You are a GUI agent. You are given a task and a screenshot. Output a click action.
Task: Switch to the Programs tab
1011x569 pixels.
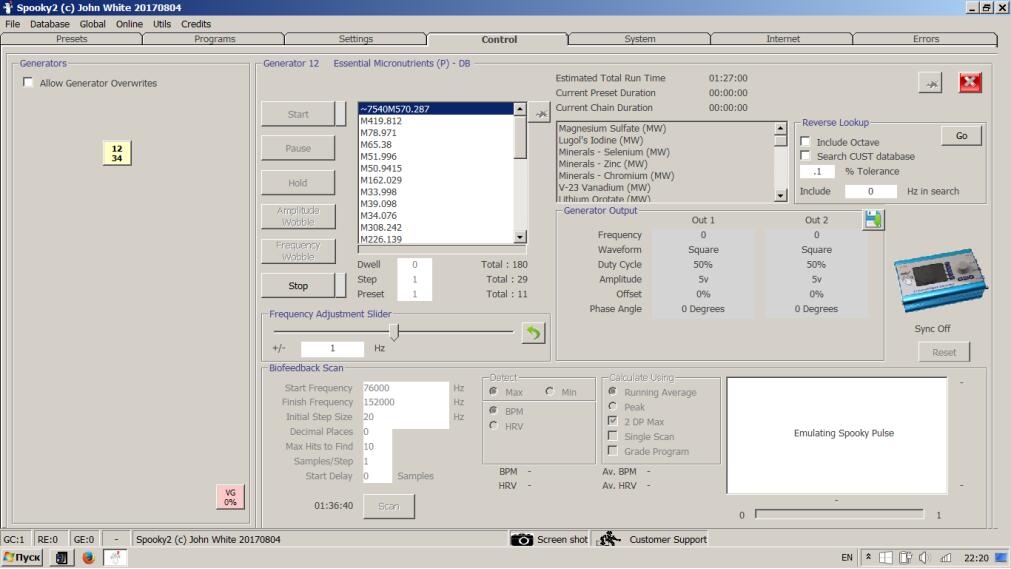215,39
